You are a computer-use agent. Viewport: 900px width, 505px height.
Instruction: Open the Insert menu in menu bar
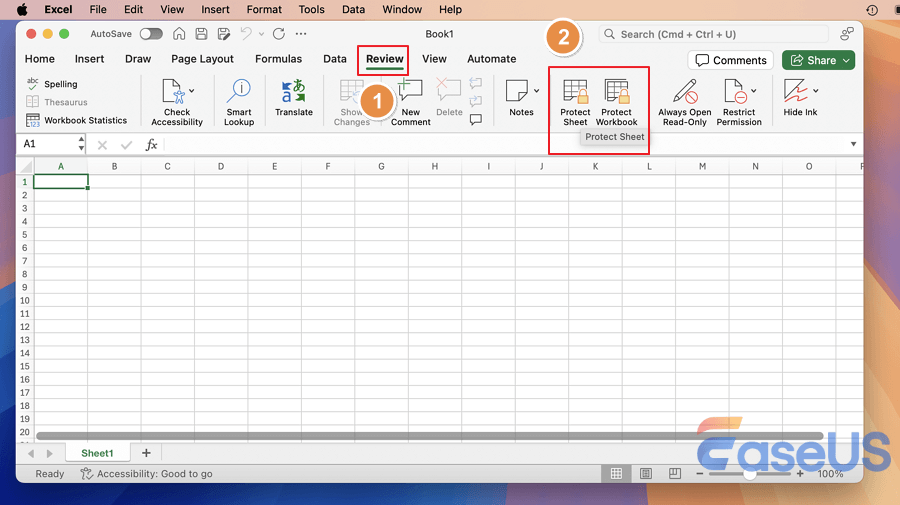coord(215,9)
